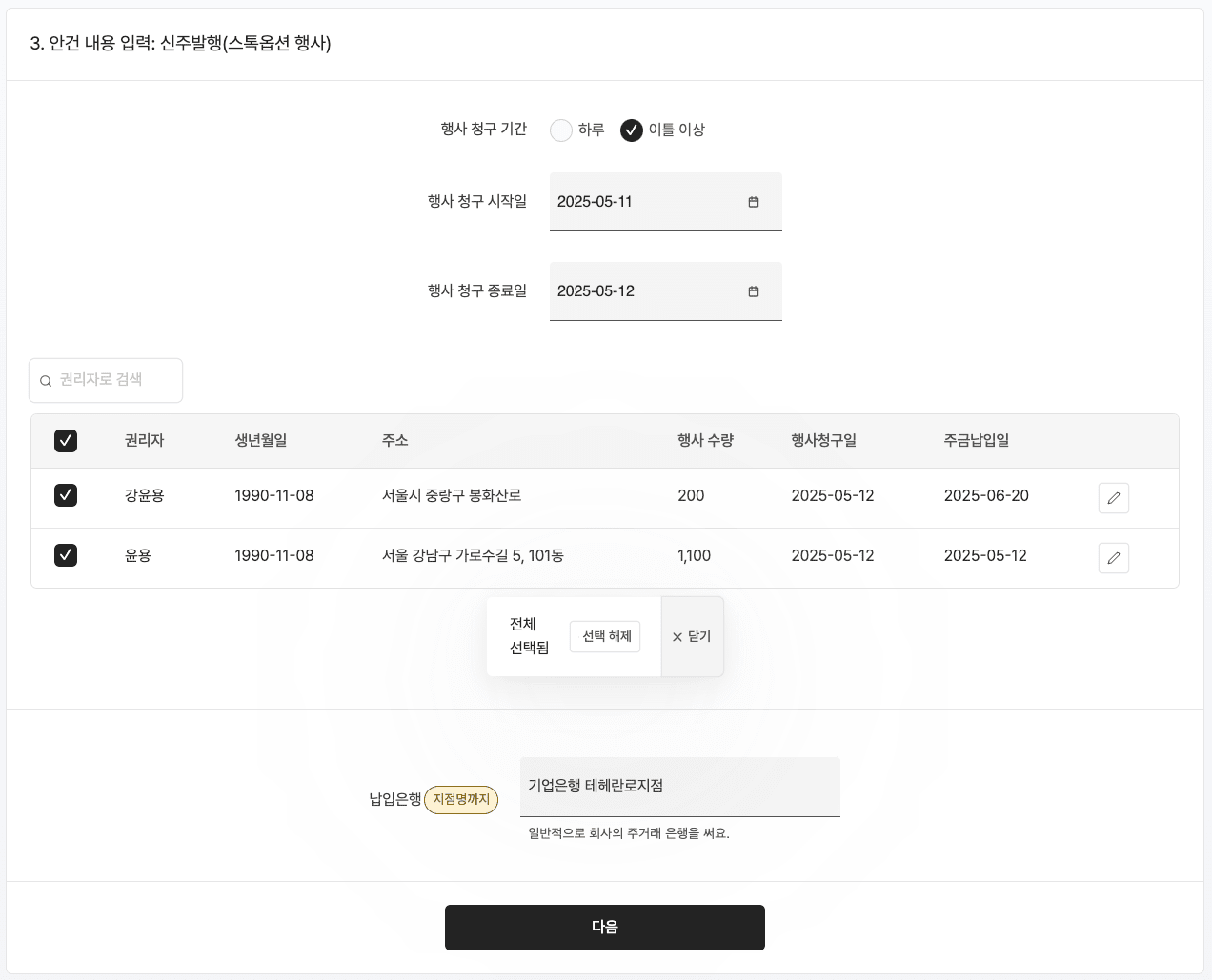Click the 행사 청구 기간 label

click(x=484, y=130)
